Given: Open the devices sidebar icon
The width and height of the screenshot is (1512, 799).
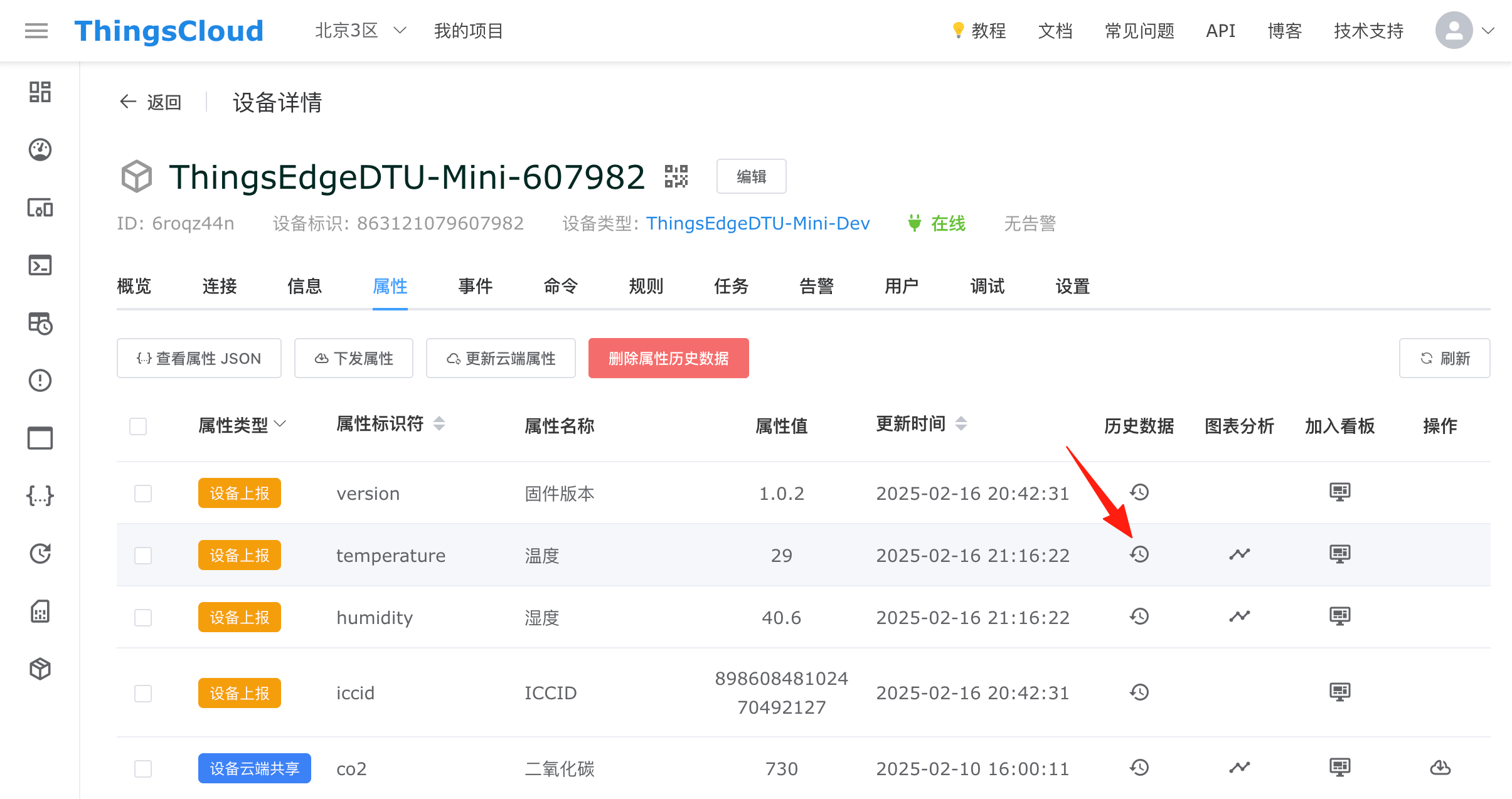Looking at the screenshot, I should (x=40, y=208).
